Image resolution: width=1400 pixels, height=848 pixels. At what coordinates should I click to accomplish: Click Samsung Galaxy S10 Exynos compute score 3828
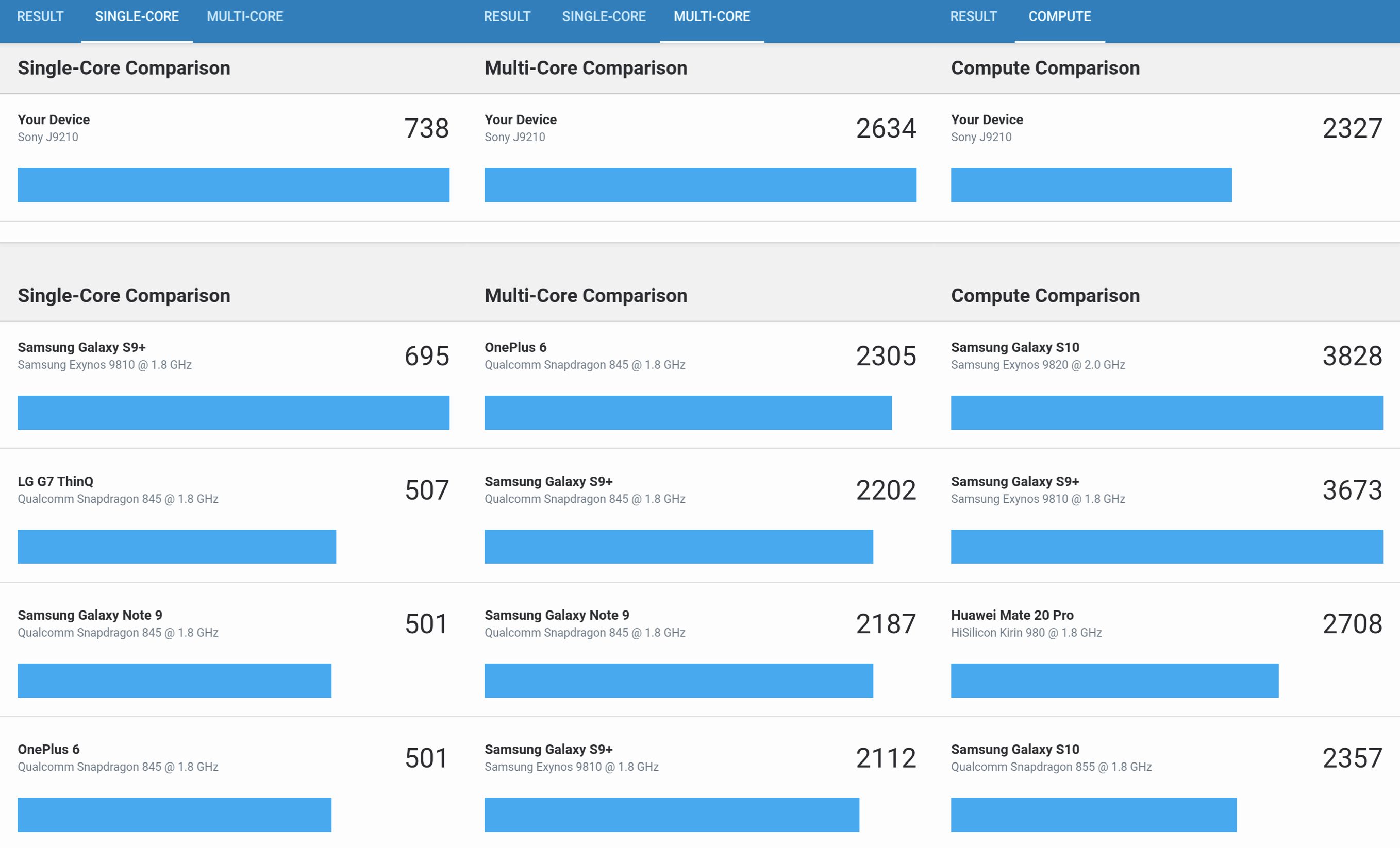click(1352, 356)
